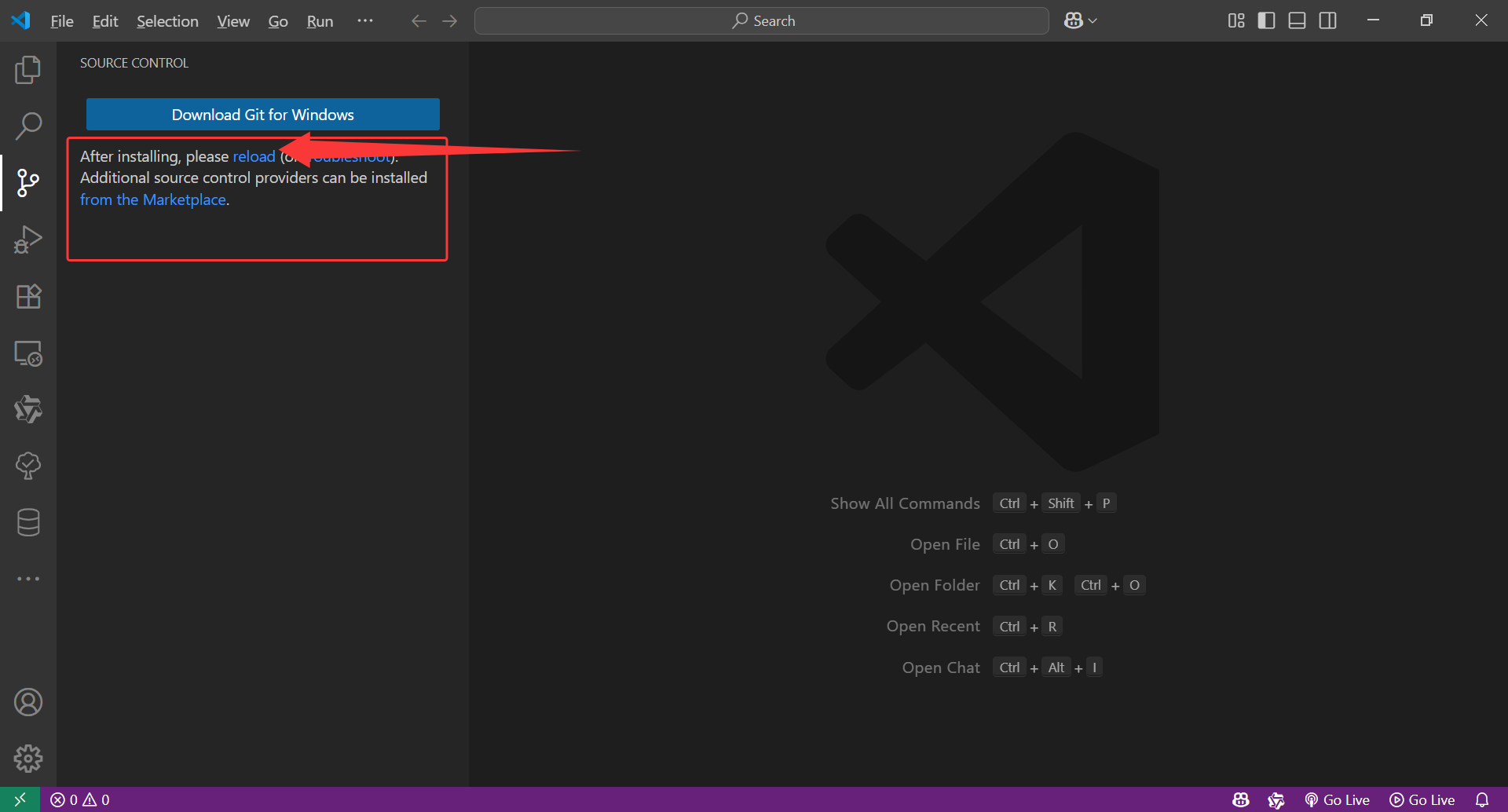Click Download Git for Windows button
The image size is (1508, 812).
[x=263, y=115]
